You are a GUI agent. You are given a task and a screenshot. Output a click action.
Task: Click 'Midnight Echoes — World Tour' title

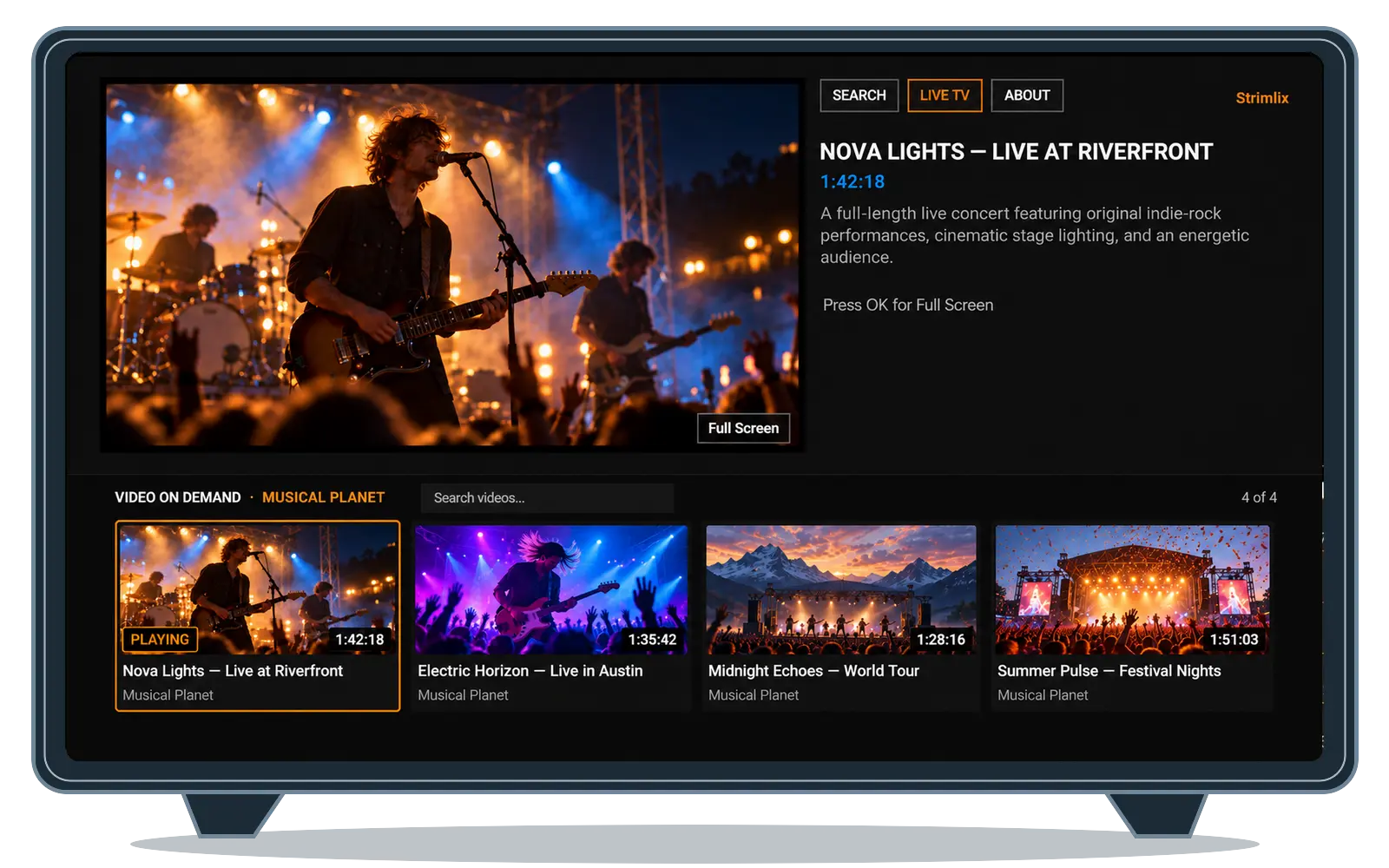click(x=813, y=671)
